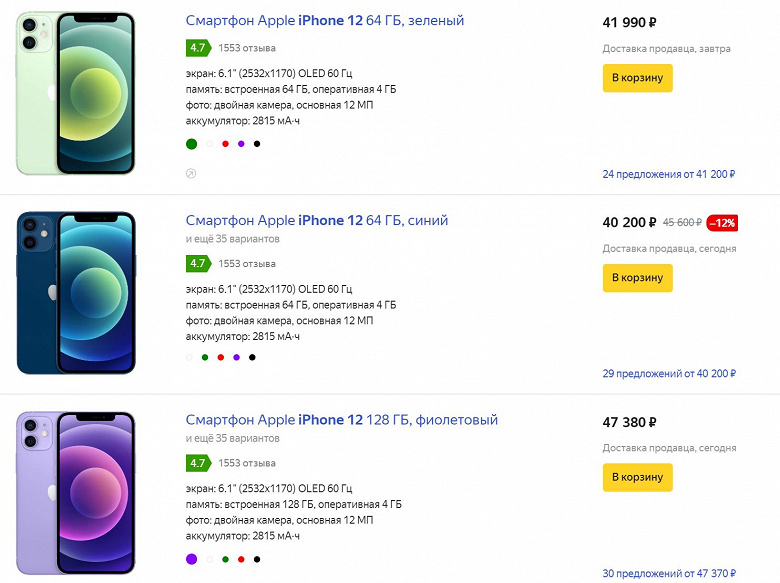Select the red color option for green iPhone
The image size is (780, 583).
pos(225,144)
